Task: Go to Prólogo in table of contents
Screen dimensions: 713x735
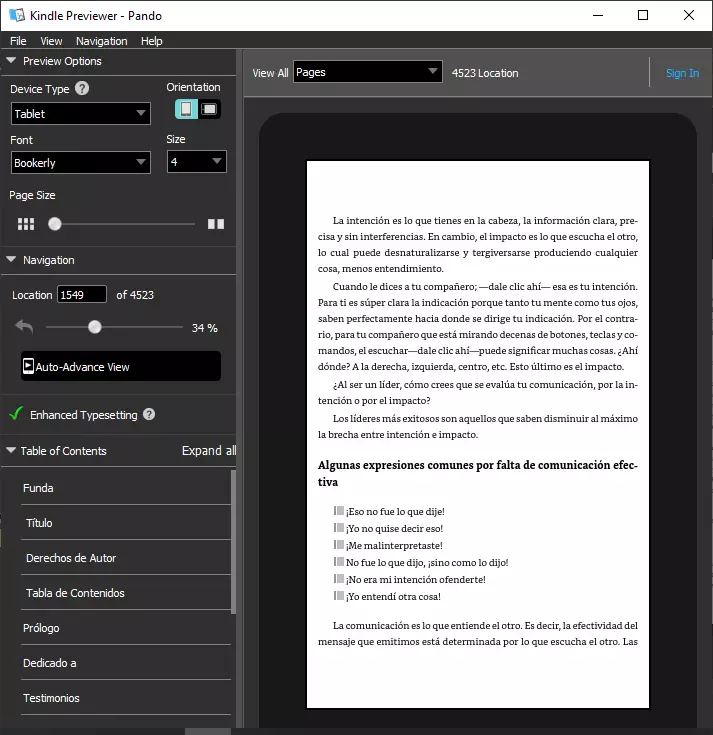Action: 126,628
